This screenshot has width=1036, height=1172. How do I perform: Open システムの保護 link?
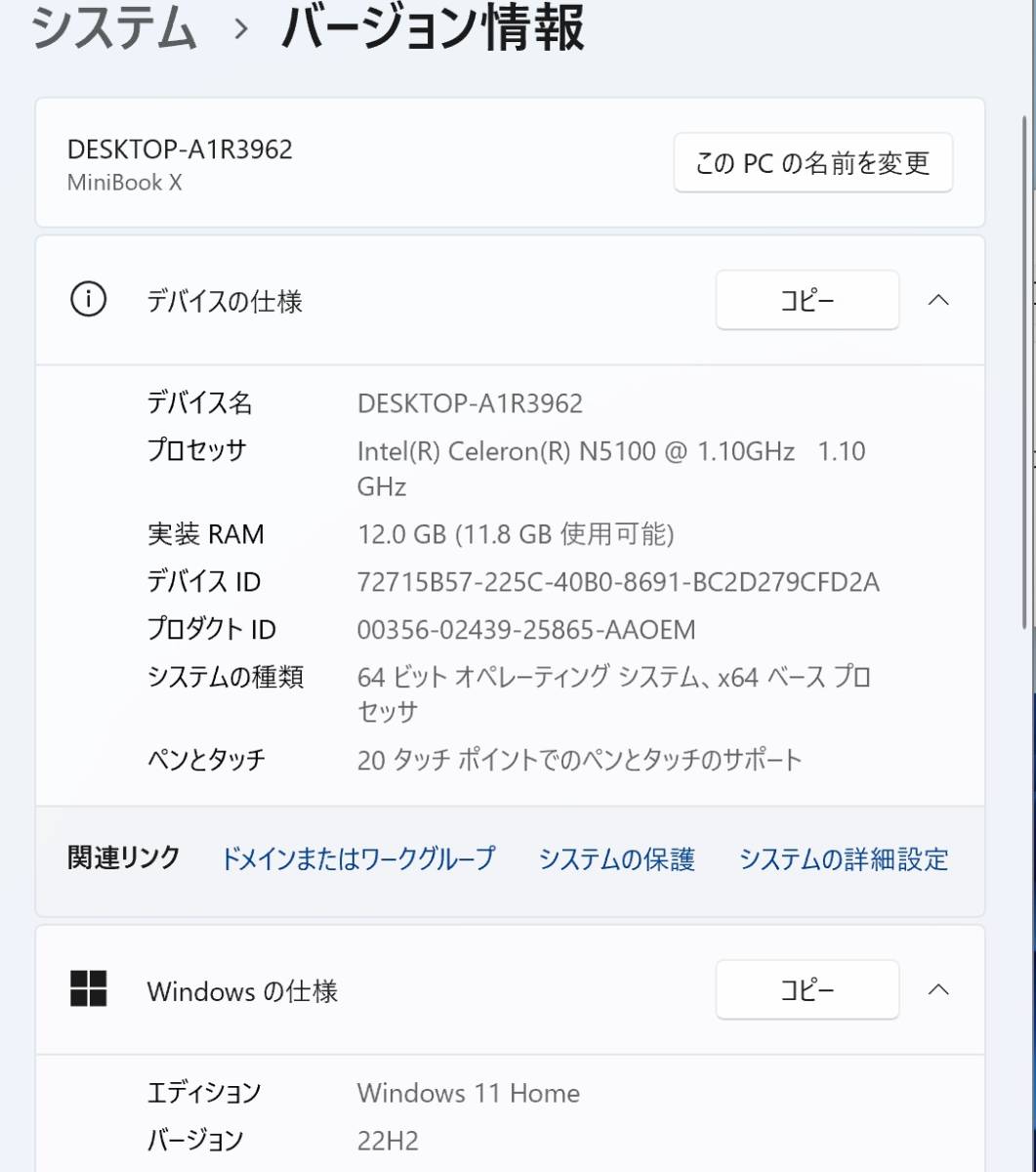pos(617,859)
